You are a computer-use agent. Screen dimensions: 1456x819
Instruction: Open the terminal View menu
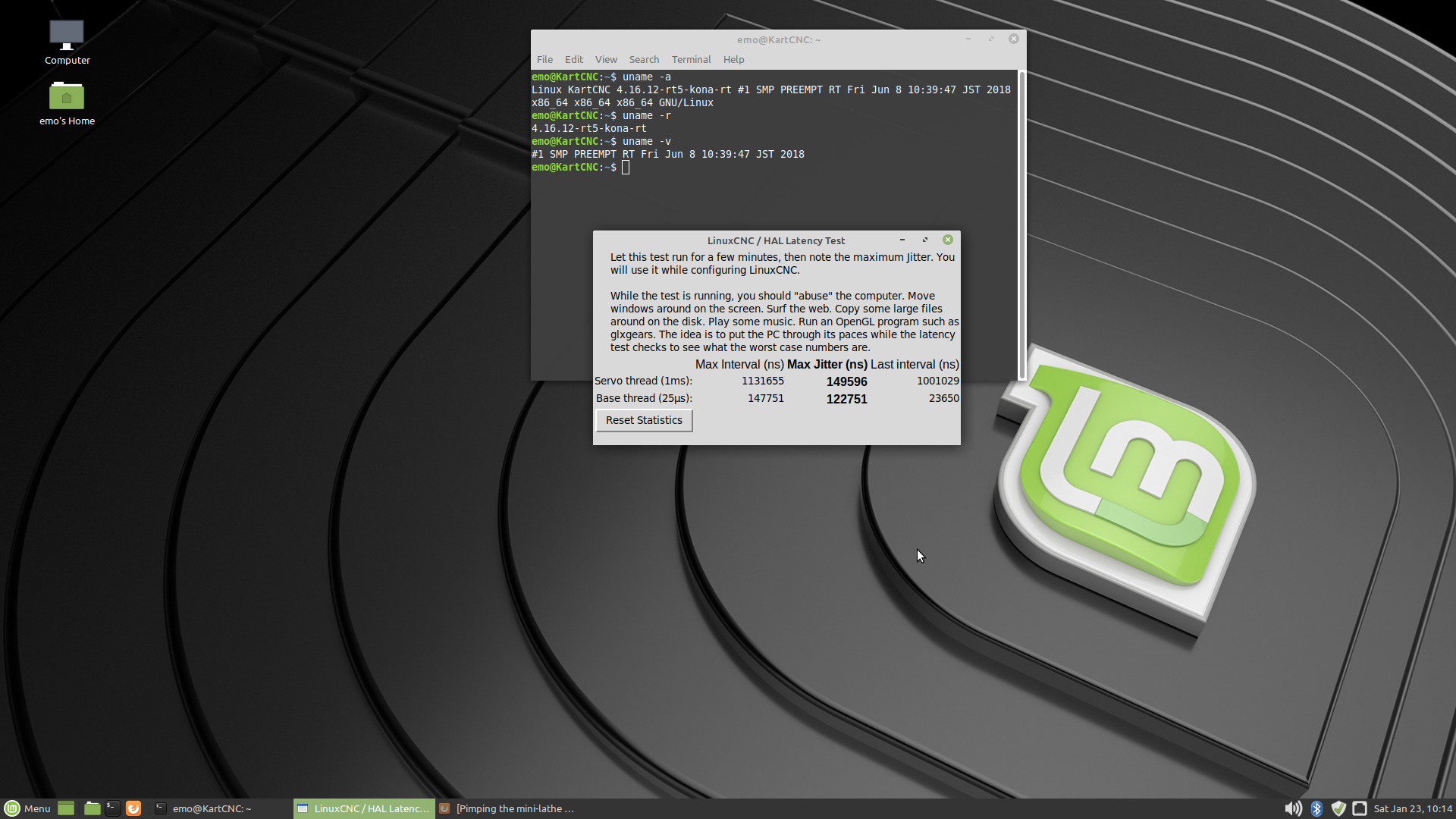[x=606, y=59]
